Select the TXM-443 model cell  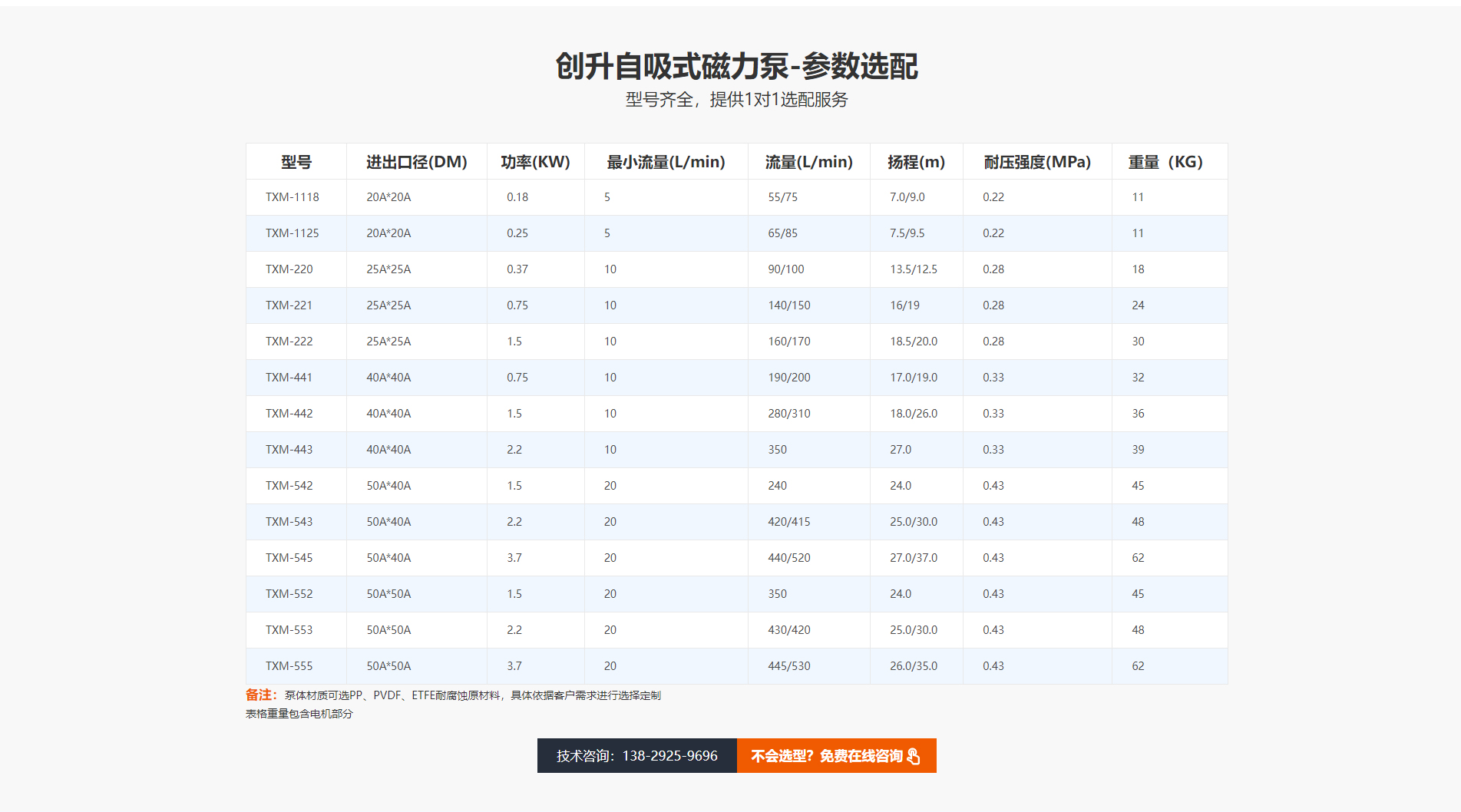(289, 450)
